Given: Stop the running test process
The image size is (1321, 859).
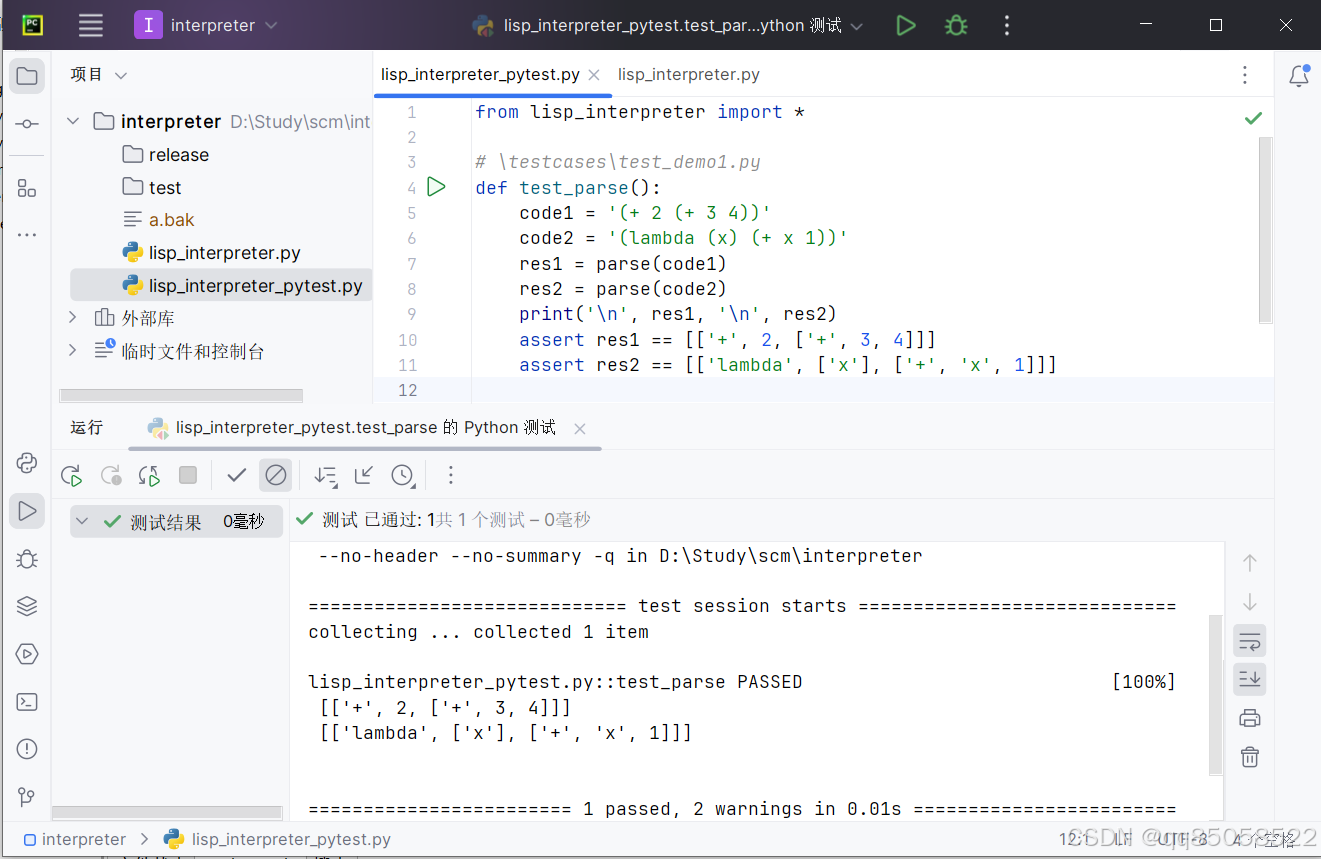Looking at the screenshot, I should pos(187,475).
